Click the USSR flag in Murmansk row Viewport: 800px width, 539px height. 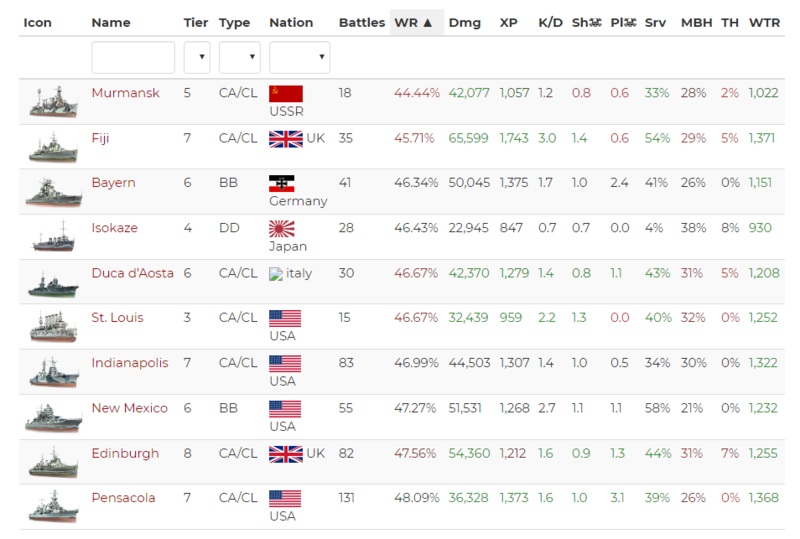click(x=286, y=93)
